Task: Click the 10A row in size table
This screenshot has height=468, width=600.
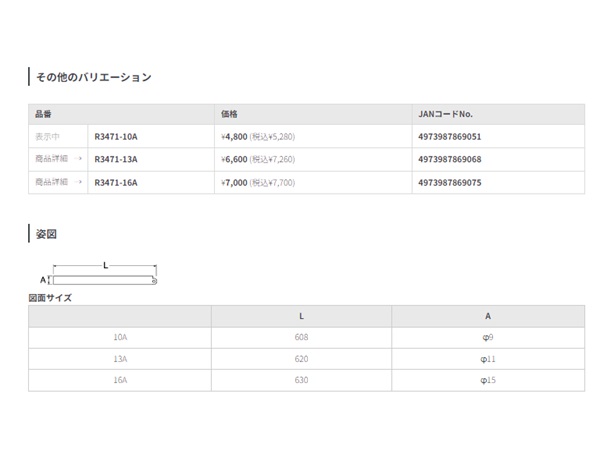Action: coord(307,338)
